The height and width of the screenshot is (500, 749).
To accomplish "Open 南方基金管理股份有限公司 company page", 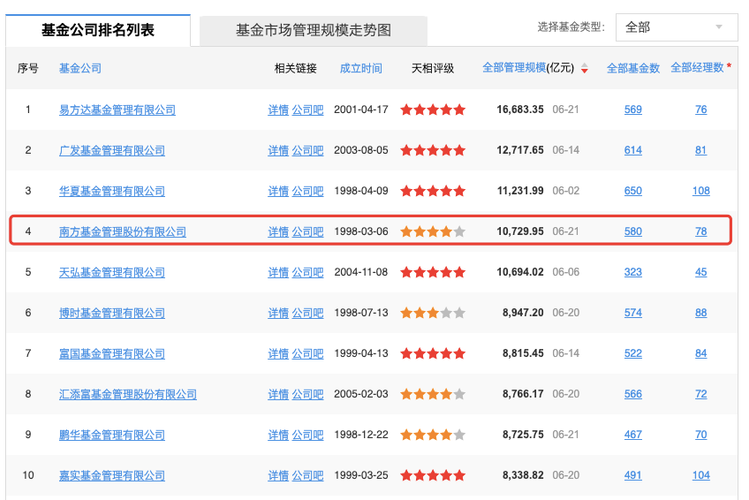I will coord(122,232).
